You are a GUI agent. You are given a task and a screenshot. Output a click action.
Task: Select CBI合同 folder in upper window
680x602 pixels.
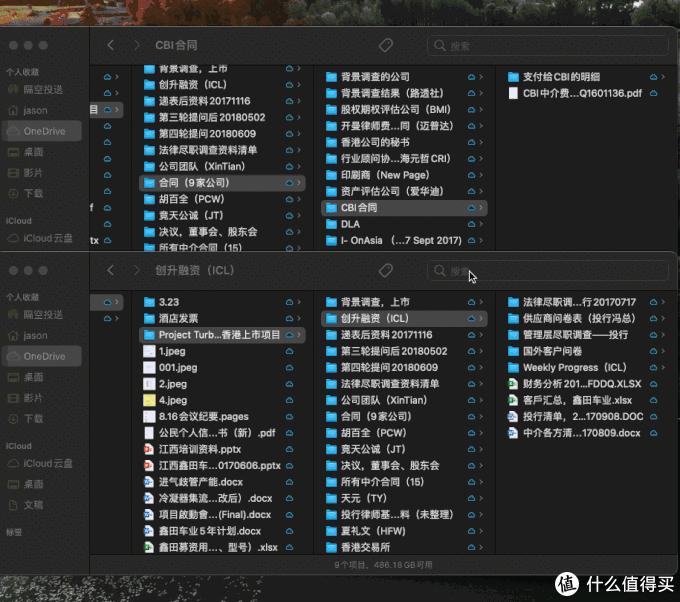(404, 208)
